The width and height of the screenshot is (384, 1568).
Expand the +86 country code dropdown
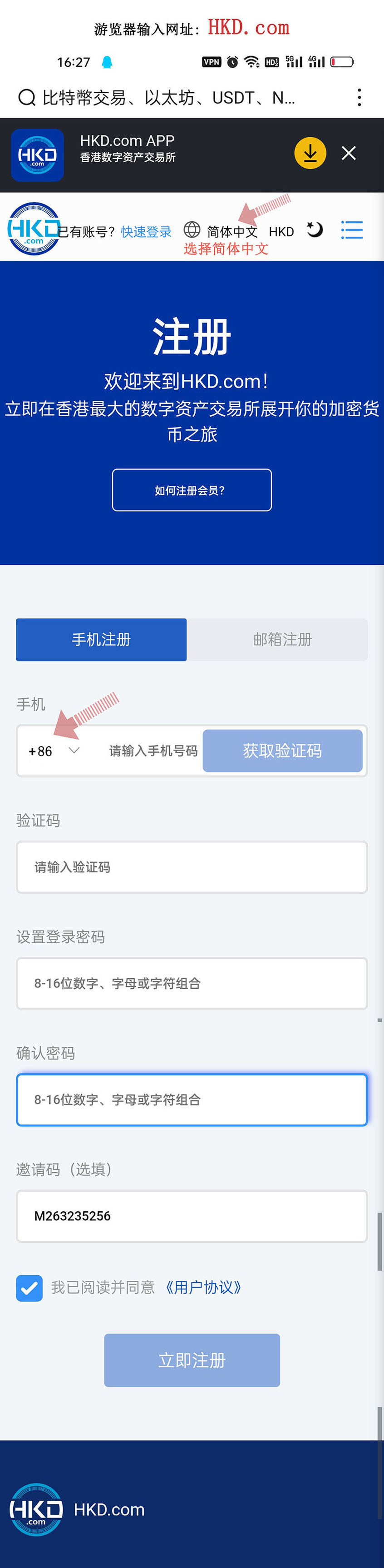point(54,751)
